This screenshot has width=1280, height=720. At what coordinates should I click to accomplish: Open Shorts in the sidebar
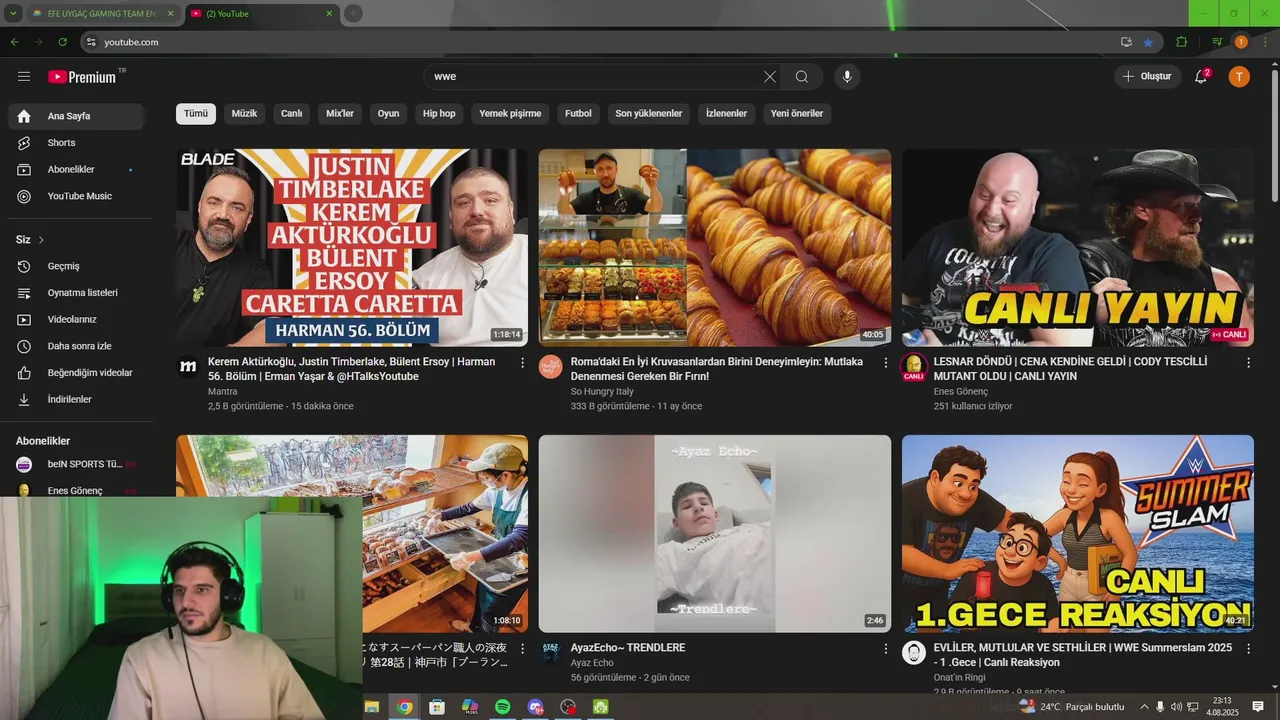[76, 143]
